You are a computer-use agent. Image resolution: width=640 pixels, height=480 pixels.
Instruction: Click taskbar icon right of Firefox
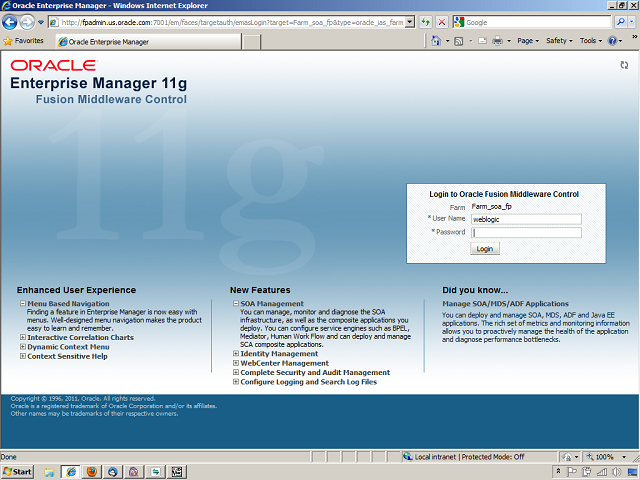point(113,472)
